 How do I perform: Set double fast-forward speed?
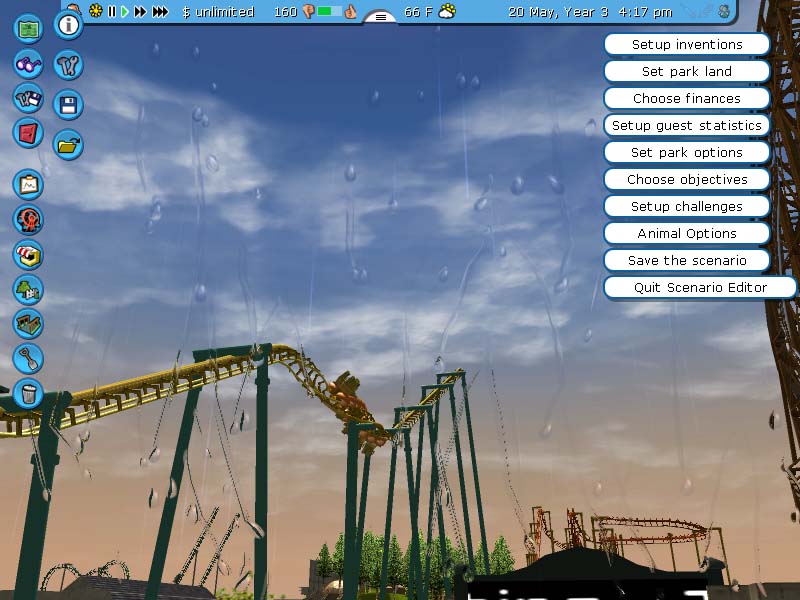click(140, 11)
